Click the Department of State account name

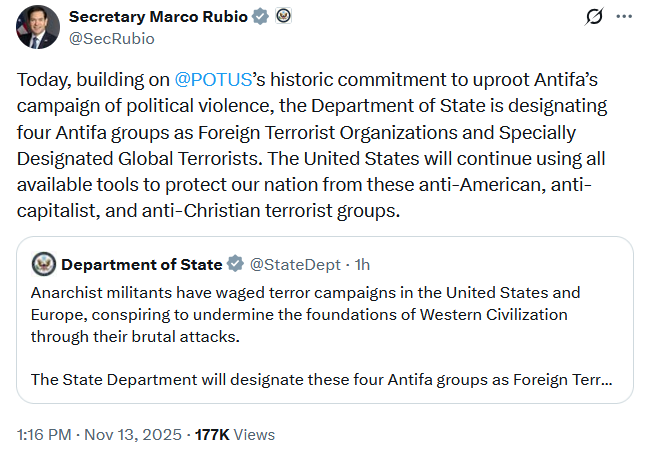[142, 265]
